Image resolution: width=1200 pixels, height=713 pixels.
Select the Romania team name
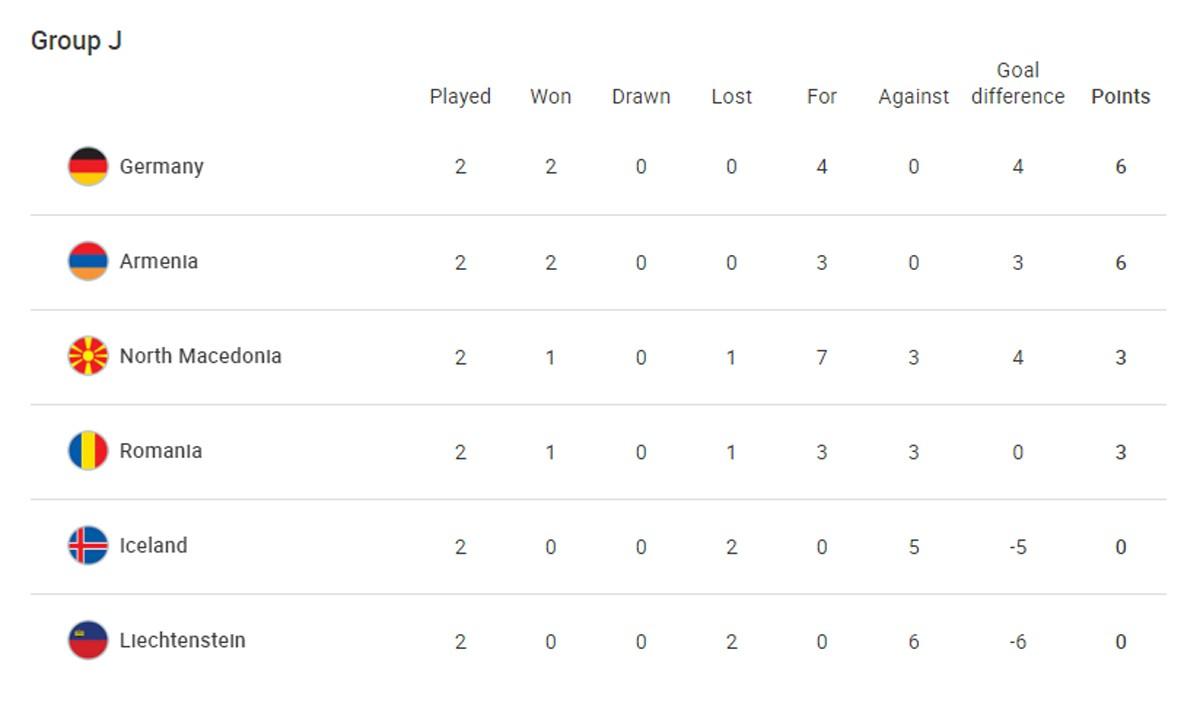pos(161,451)
